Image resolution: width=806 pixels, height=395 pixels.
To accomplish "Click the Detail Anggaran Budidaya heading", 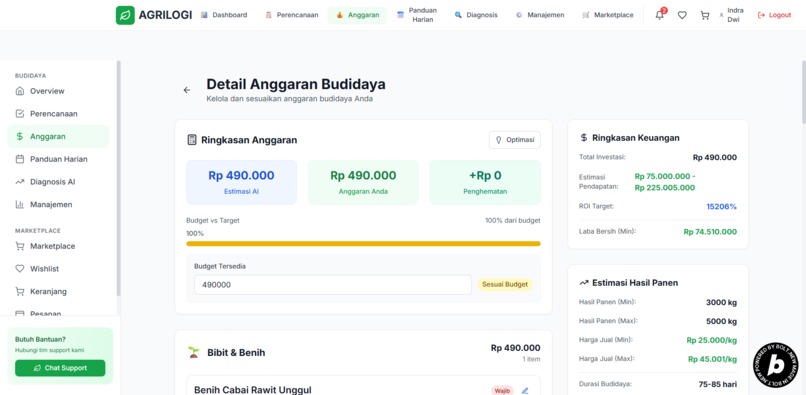I will click(x=296, y=84).
